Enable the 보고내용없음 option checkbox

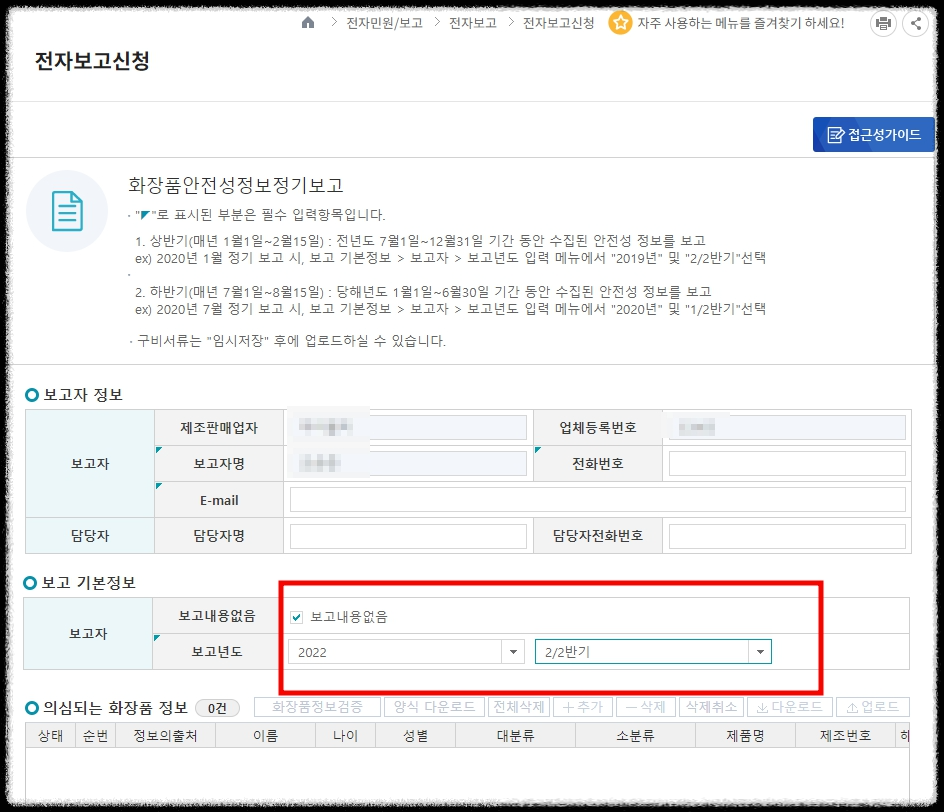pyautogui.click(x=296, y=617)
